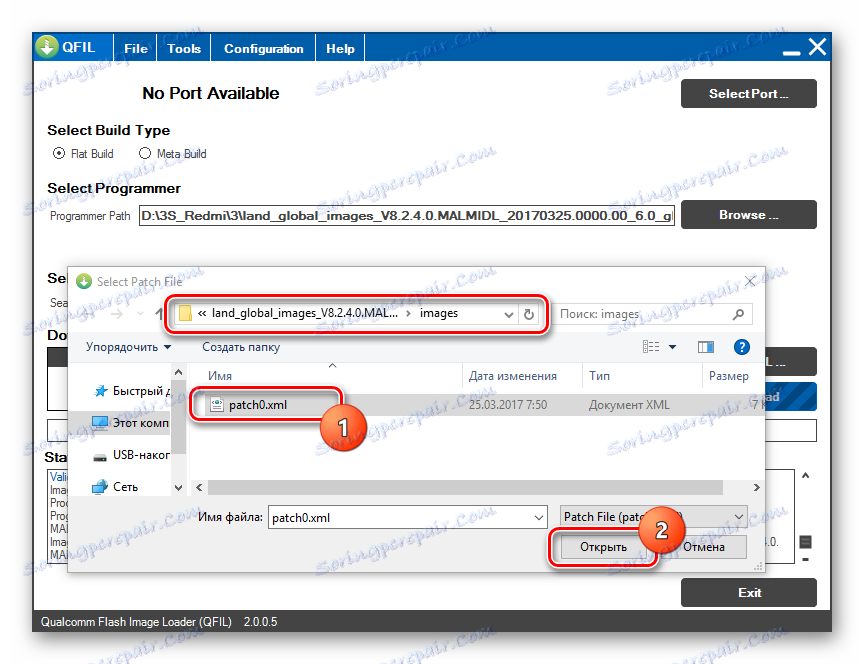Click the QFIL status log scroll up arrow
The width and height of the screenshot is (864, 664).
click(x=806, y=475)
